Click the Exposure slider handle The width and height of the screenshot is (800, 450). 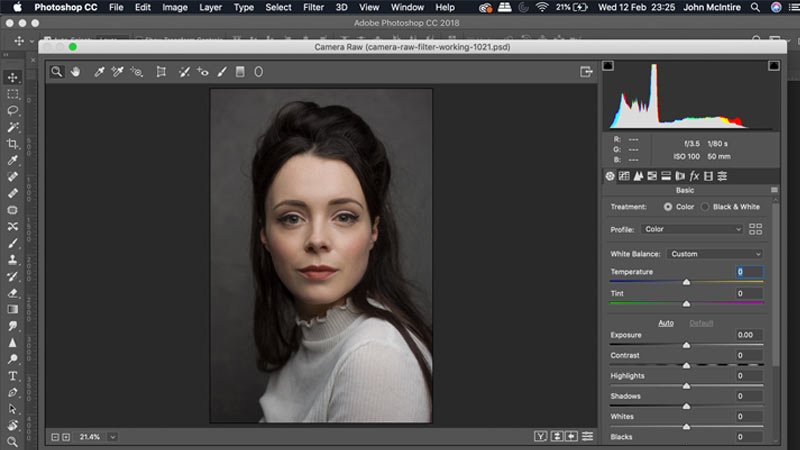tap(686, 345)
